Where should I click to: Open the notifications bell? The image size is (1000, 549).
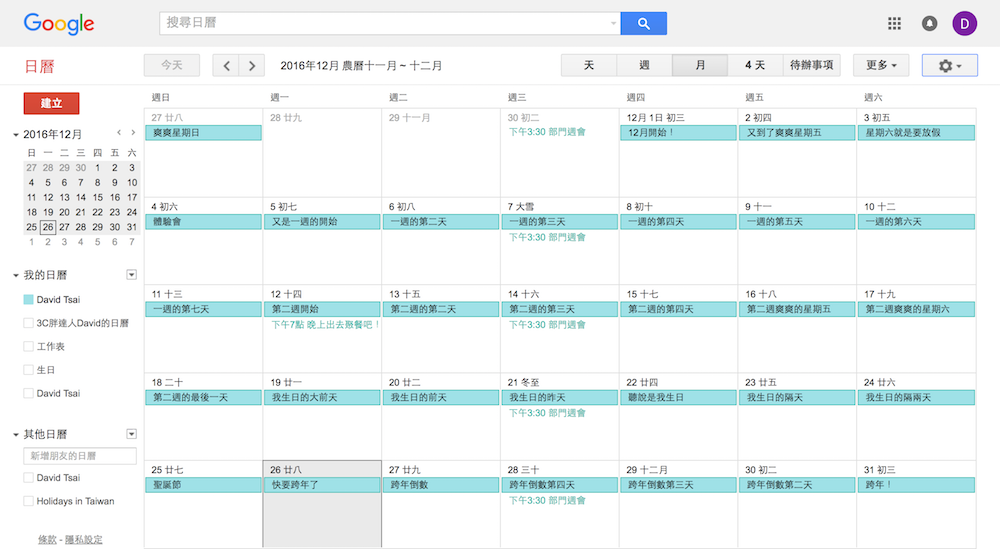click(930, 23)
